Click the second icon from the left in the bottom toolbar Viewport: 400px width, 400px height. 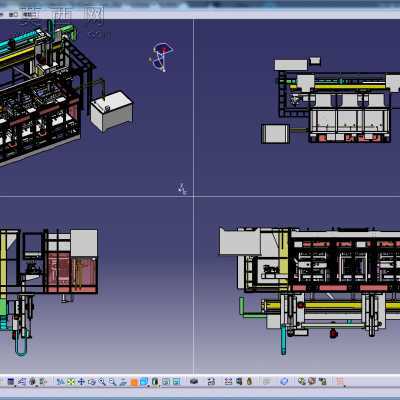coord(22,381)
